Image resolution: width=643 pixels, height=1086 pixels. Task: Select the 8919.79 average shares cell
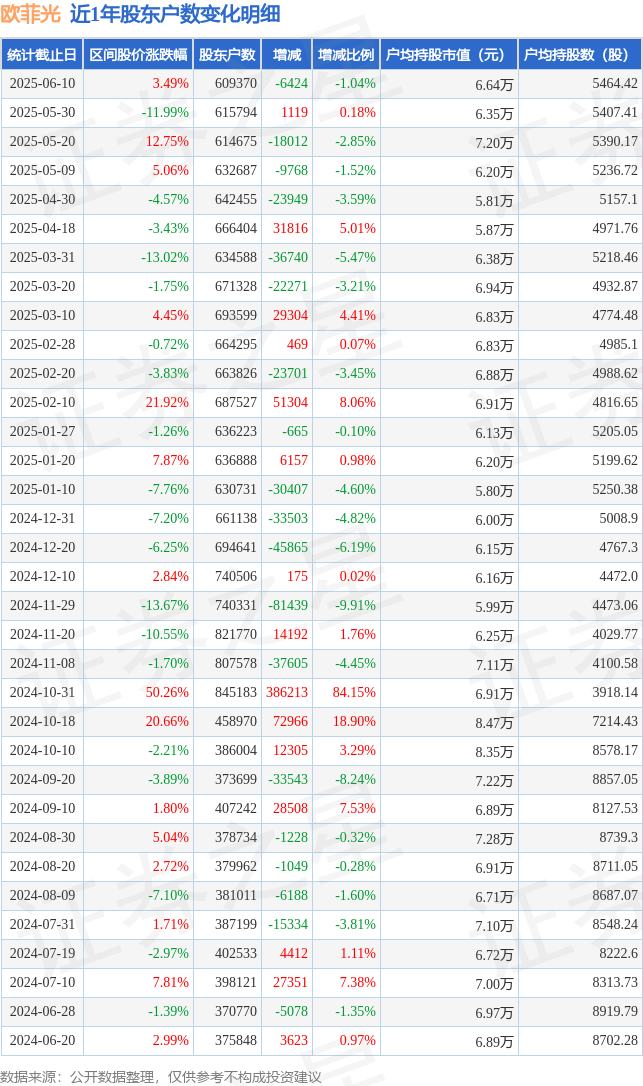coord(615,1011)
